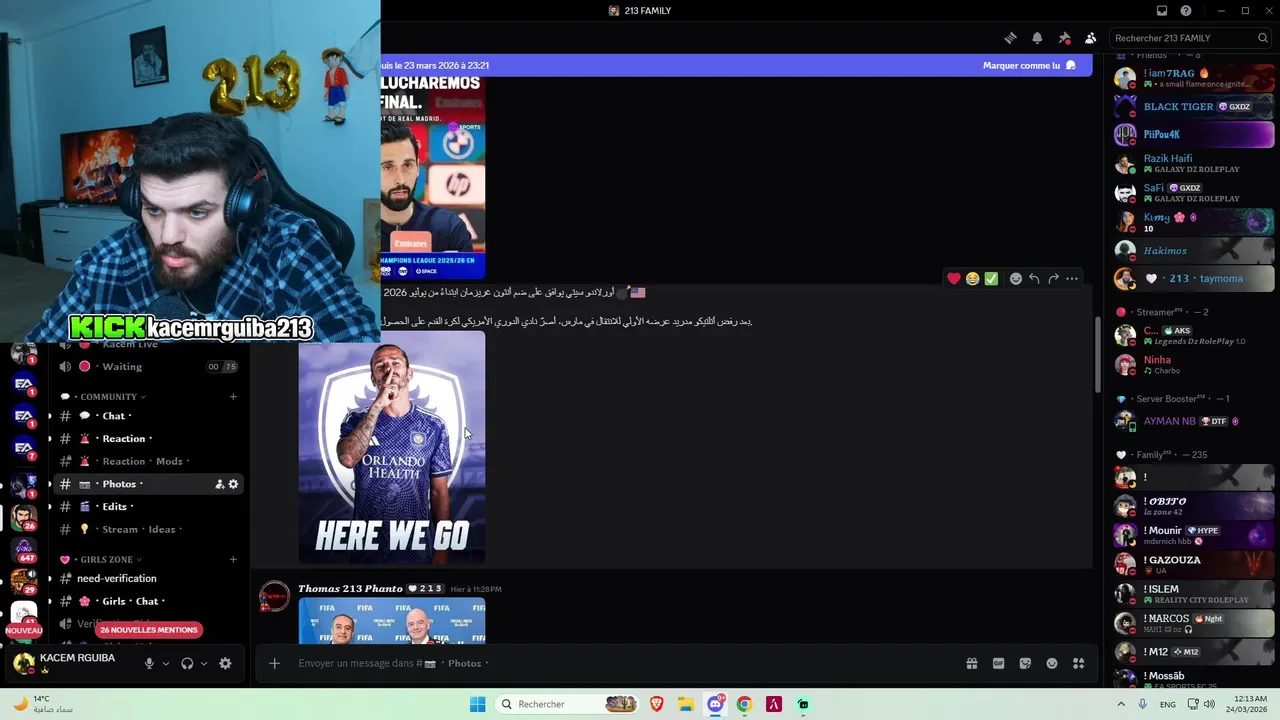Open member ! GAZOUZA profile
The width and height of the screenshot is (1280, 720).
coord(1194,564)
